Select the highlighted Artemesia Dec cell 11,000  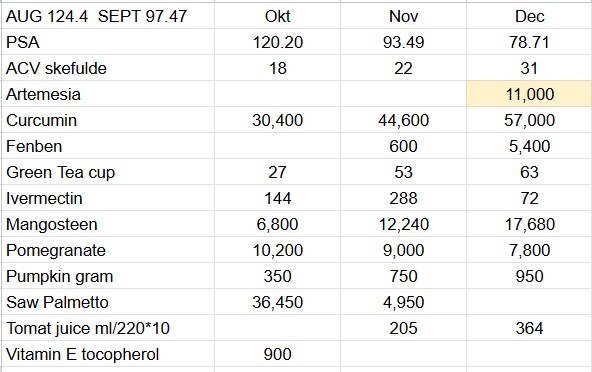point(529,94)
